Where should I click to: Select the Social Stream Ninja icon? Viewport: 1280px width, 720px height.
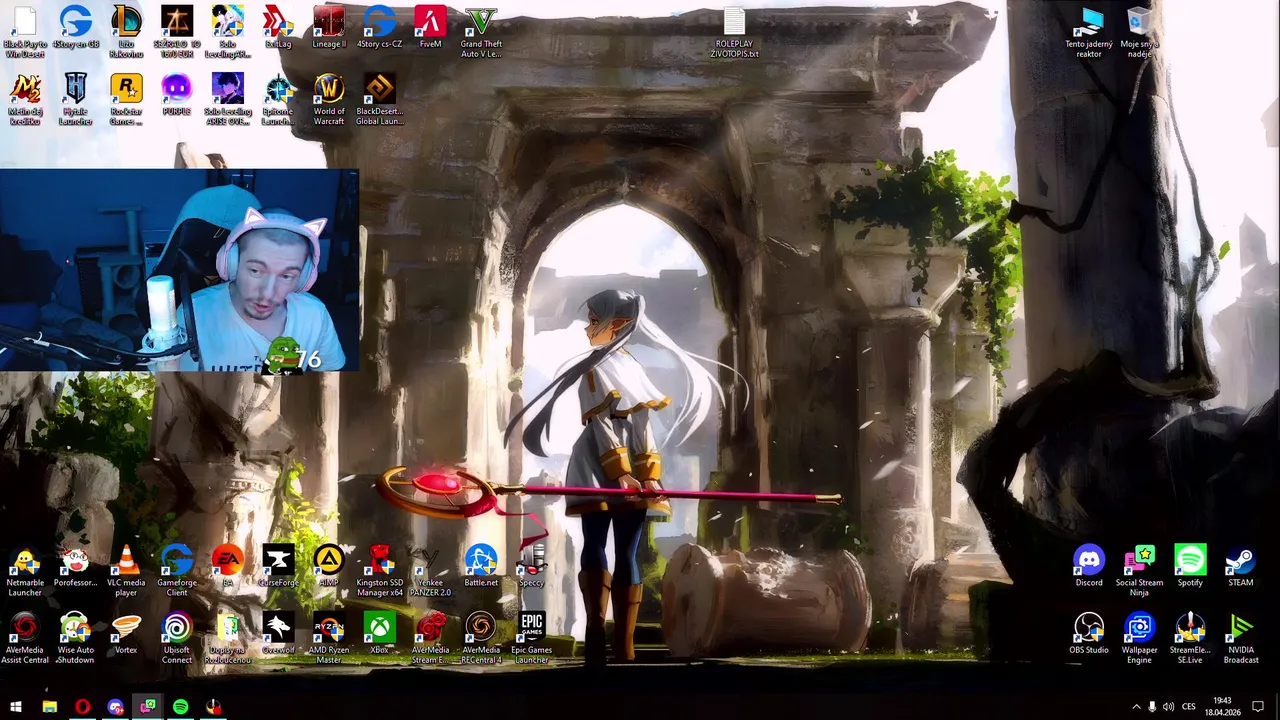1140,572
